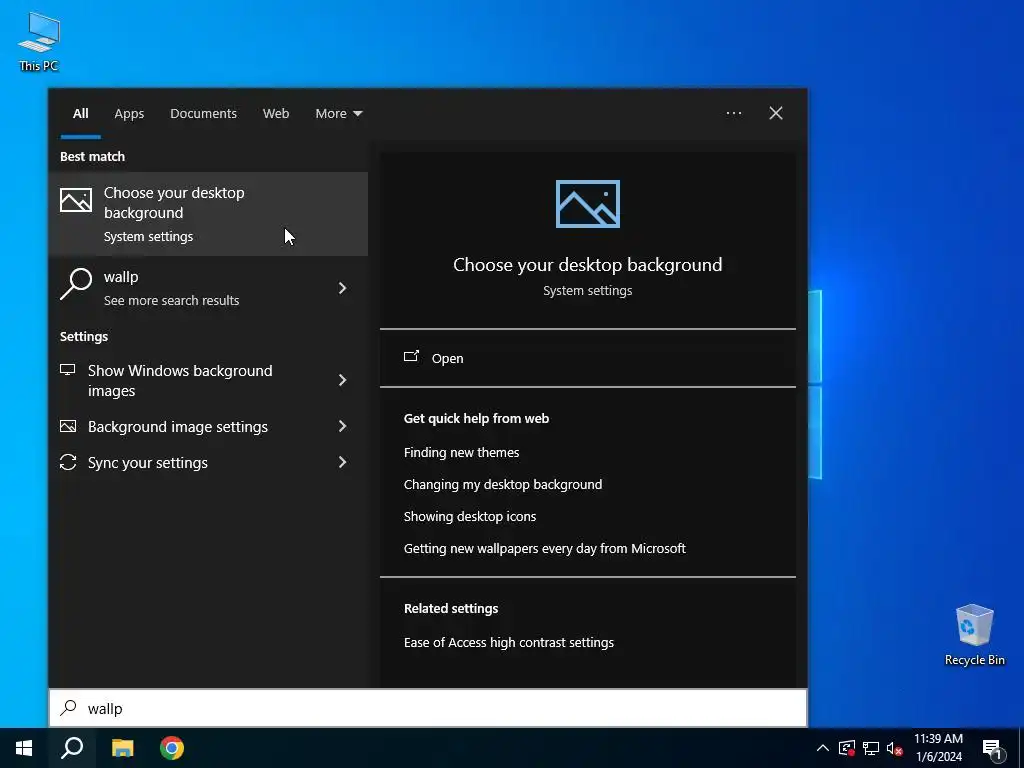The image size is (1024, 768).
Task: Click the muted volume speaker icon
Action: pyautogui.click(x=894, y=748)
